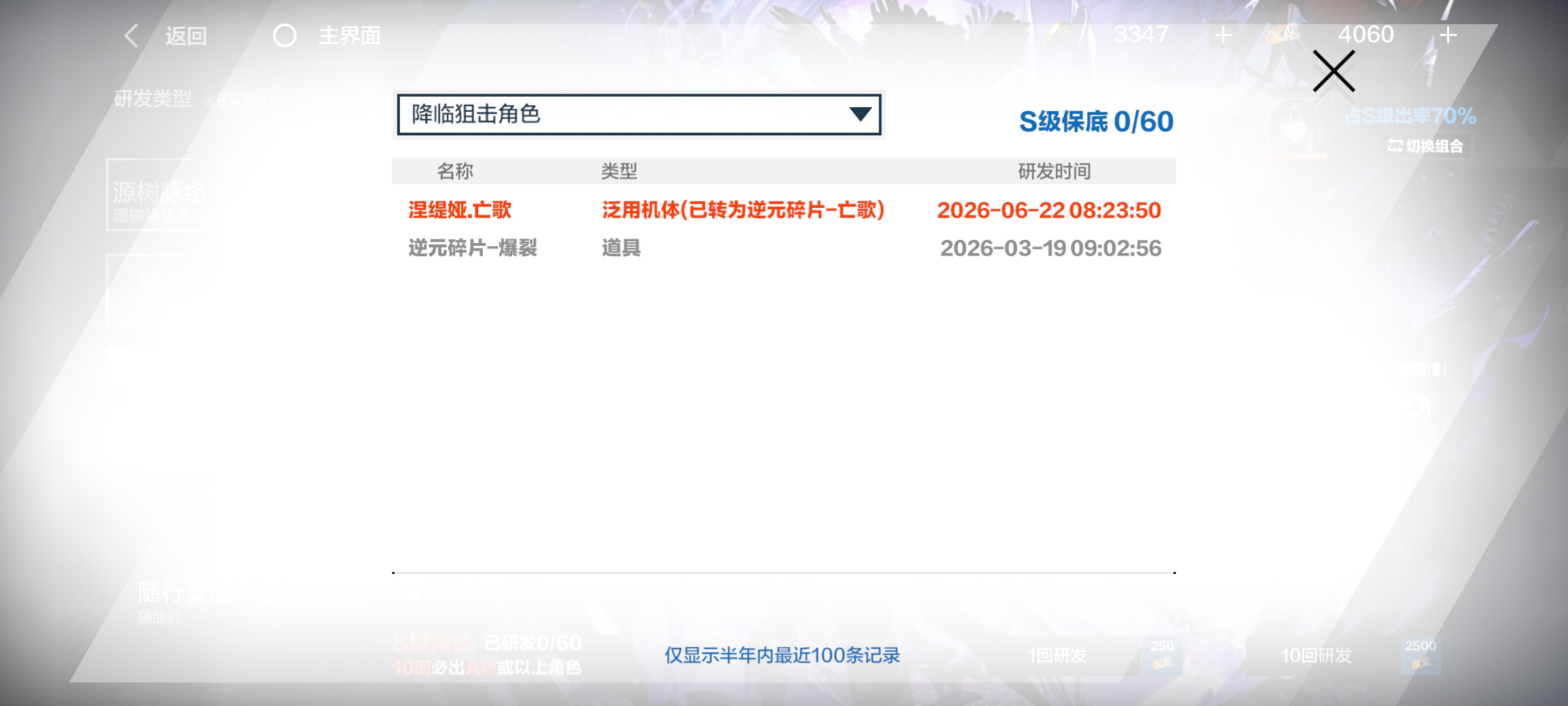1568x706 pixels.
Task: Click the 4060 currency amount
Action: (x=1365, y=34)
